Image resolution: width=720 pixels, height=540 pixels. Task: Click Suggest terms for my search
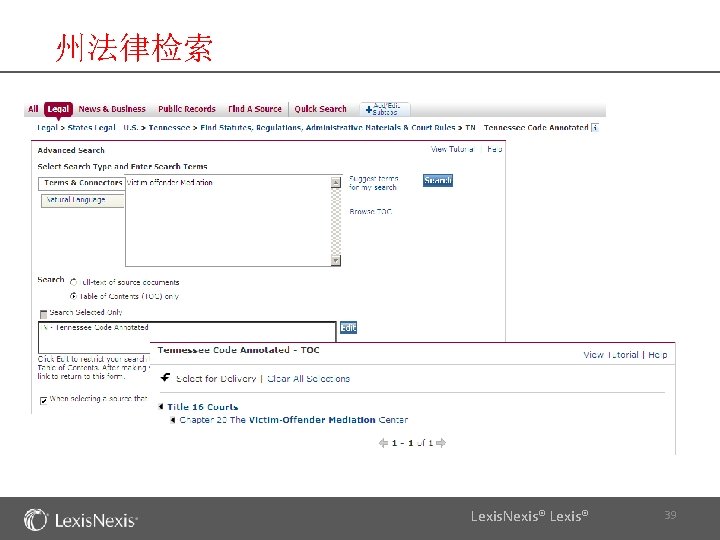click(373, 183)
